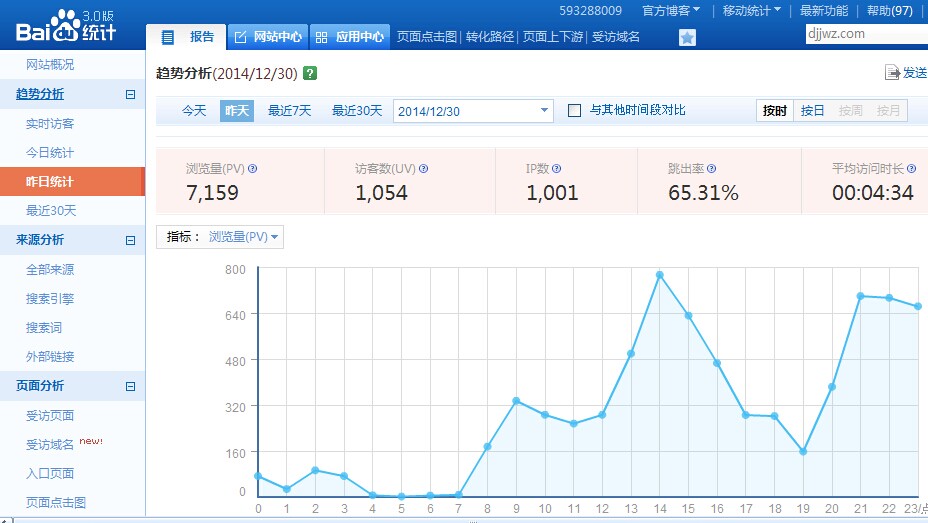Open 受访域名 in the sidebar
This screenshot has width=928, height=523.
(x=50, y=445)
